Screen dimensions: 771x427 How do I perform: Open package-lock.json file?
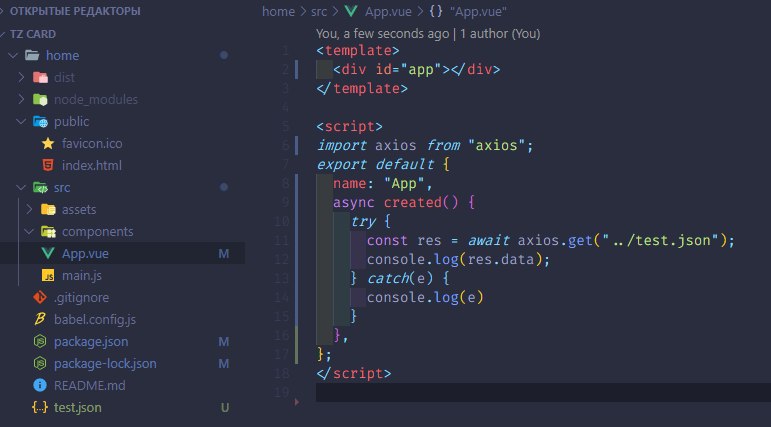[x=105, y=364]
